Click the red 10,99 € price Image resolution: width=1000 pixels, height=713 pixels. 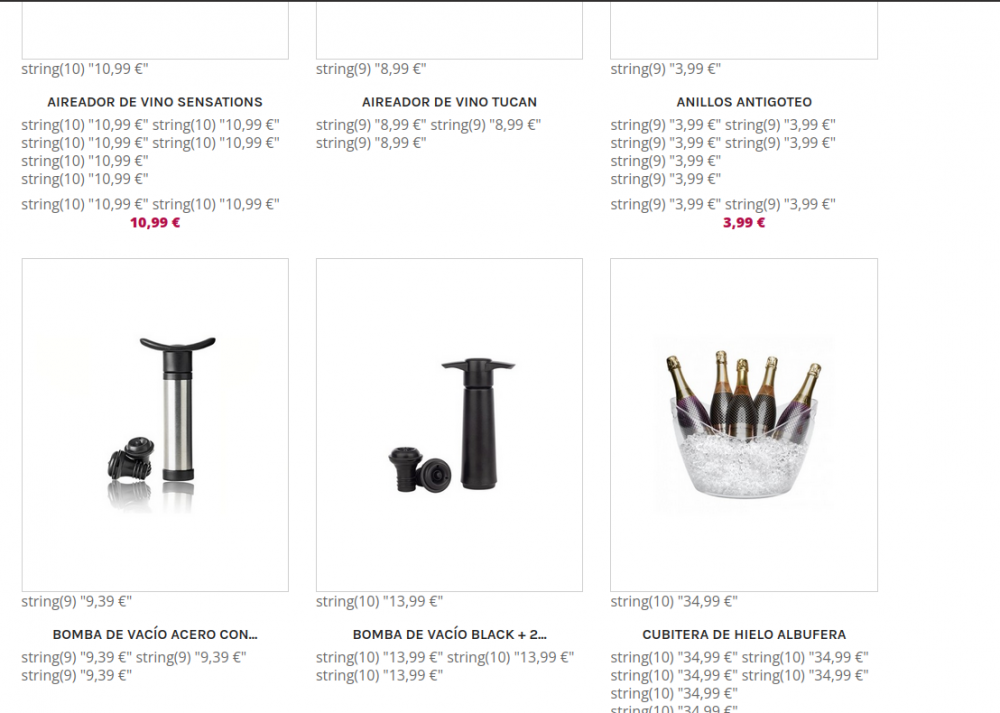pyautogui.click(x=155, y=223)
